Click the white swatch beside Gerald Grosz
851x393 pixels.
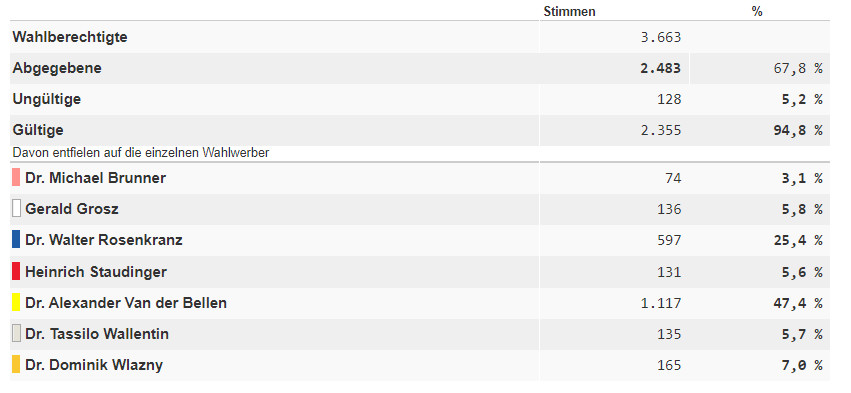pyautogui.click(x=16, y=208)
